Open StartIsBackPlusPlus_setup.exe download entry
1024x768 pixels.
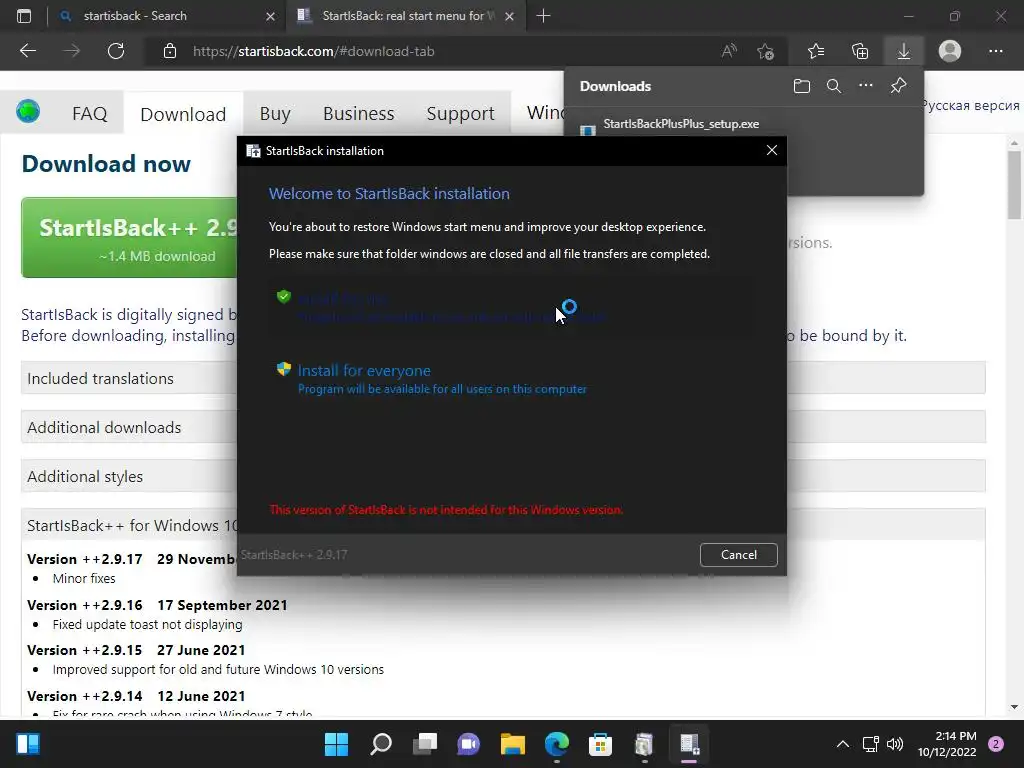(x=681, y=123)
